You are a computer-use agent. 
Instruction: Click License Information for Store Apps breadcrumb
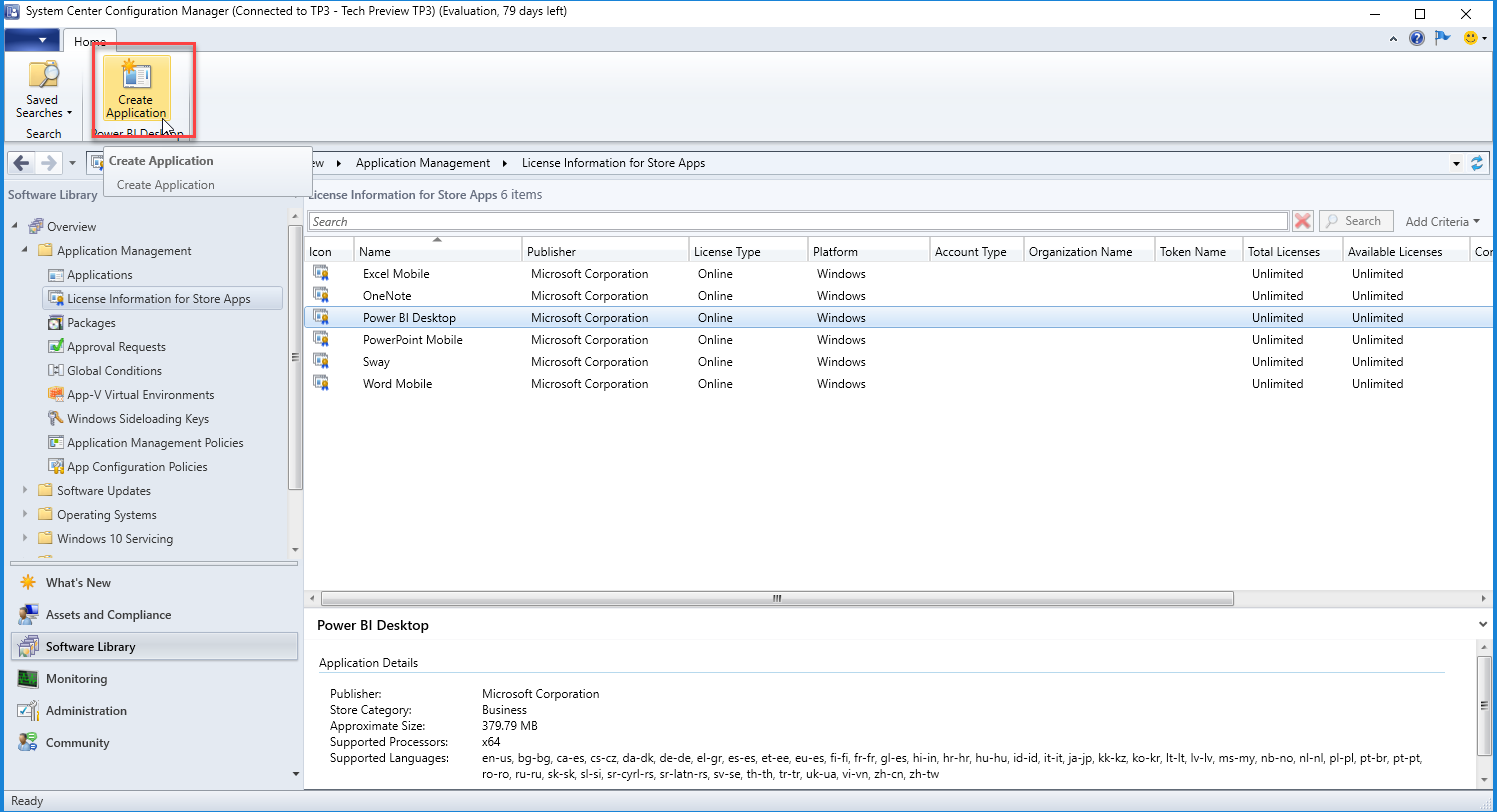tap(613, 163)
